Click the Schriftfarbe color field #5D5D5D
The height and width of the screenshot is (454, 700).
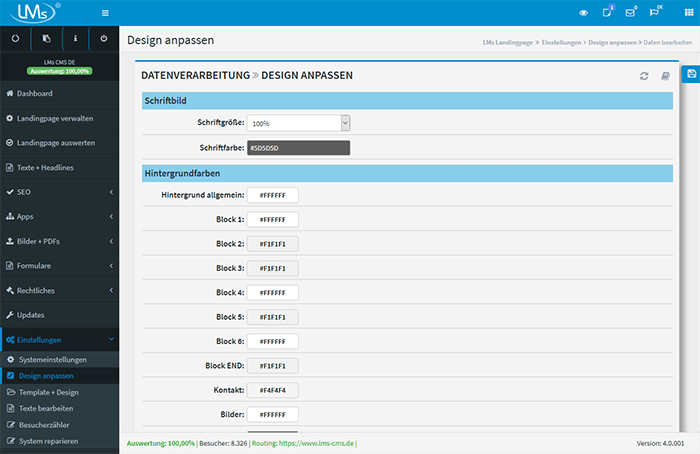[x=298, y=148]
